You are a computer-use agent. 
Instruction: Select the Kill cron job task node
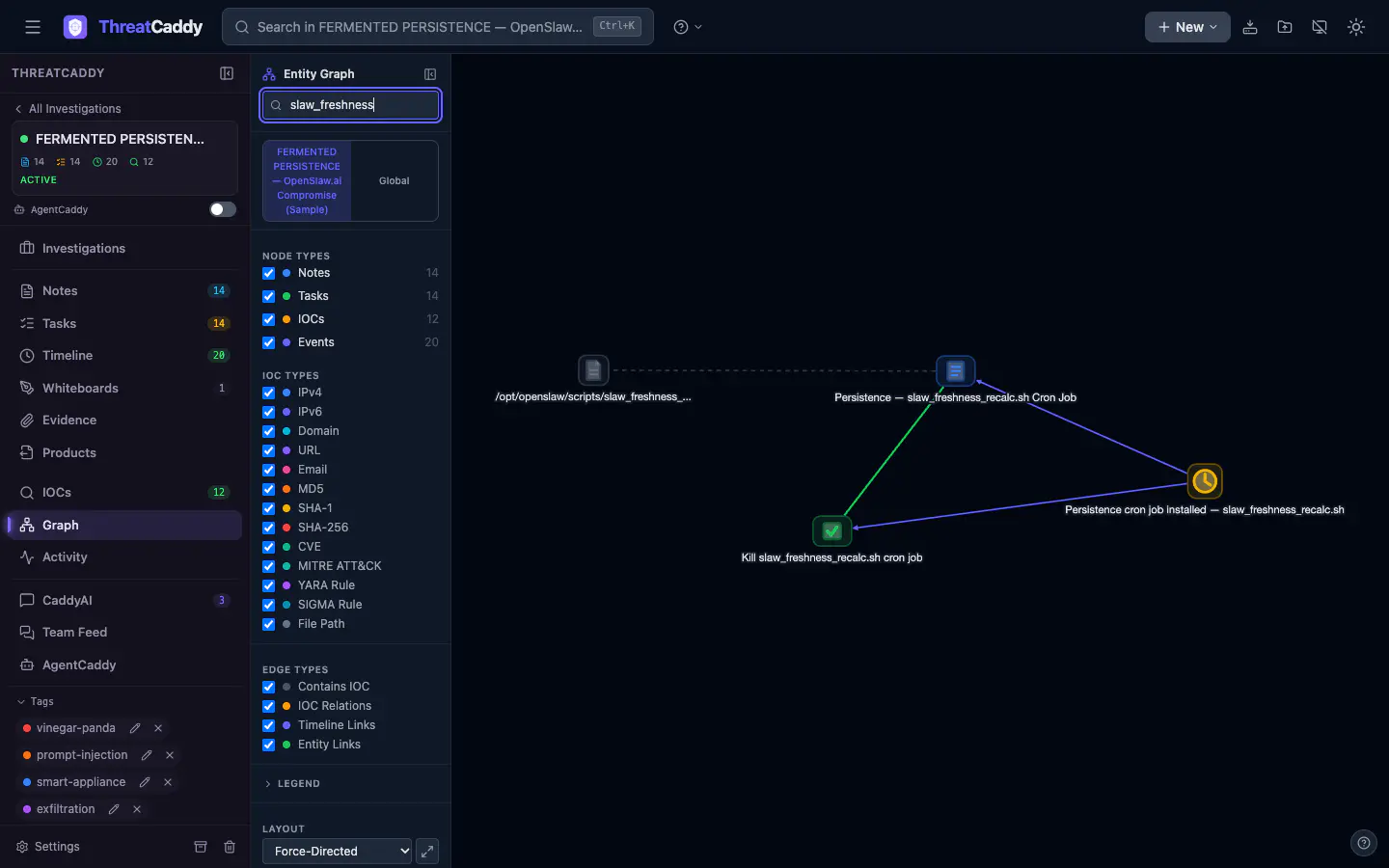(x=831, y=531)
